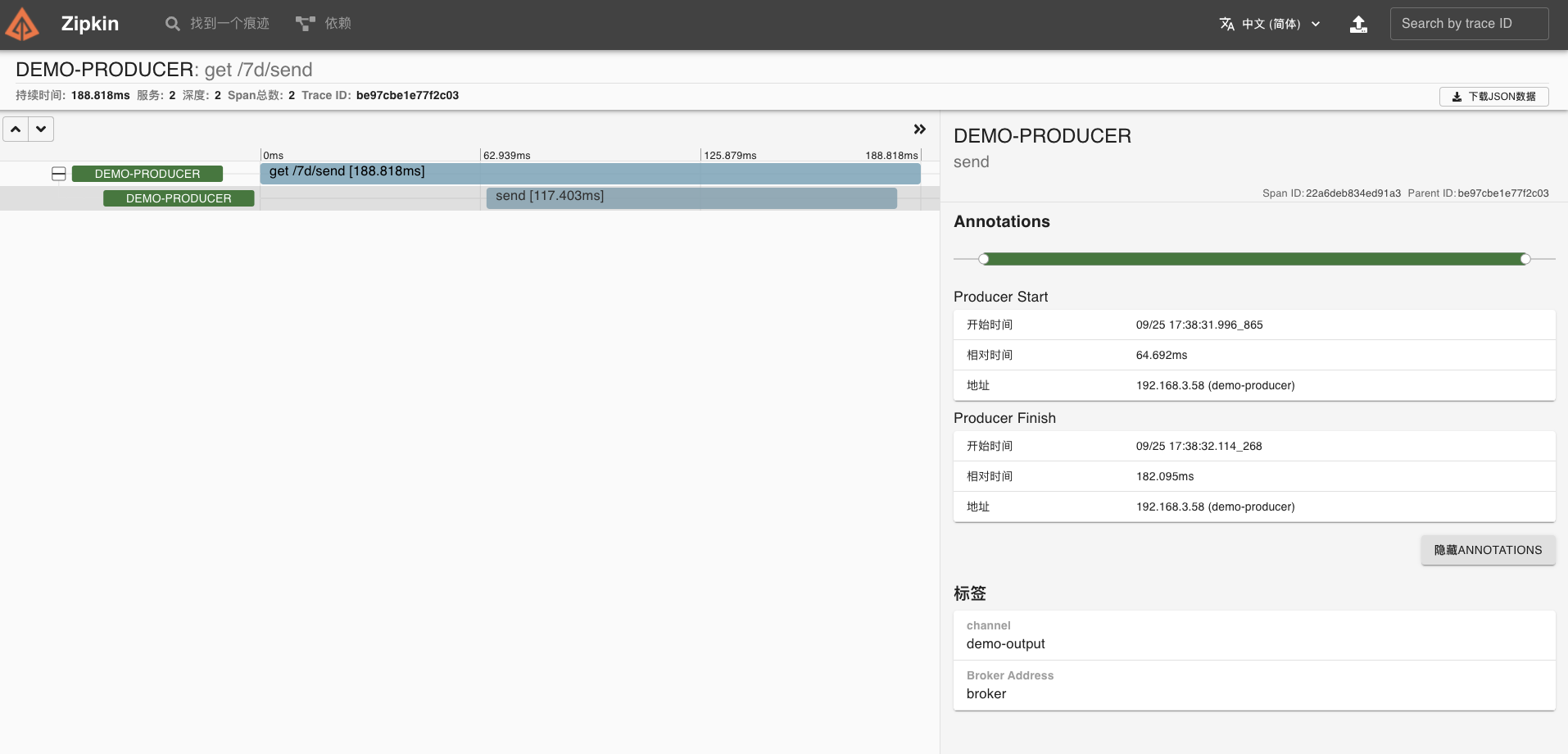
Task: Open the find a trace (找到一个痕迹) page
Action: (x=217, y=24)
